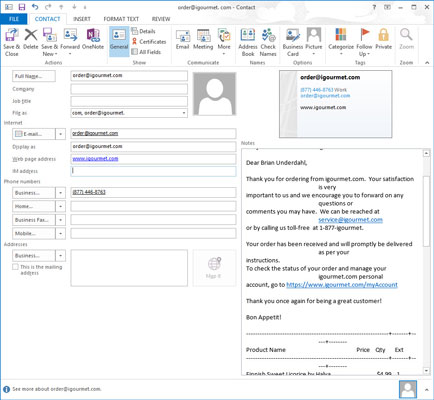The height and width of the screenshot is (400, 434).
Task: Click the Mobile phone button
Action: (34, 234)
